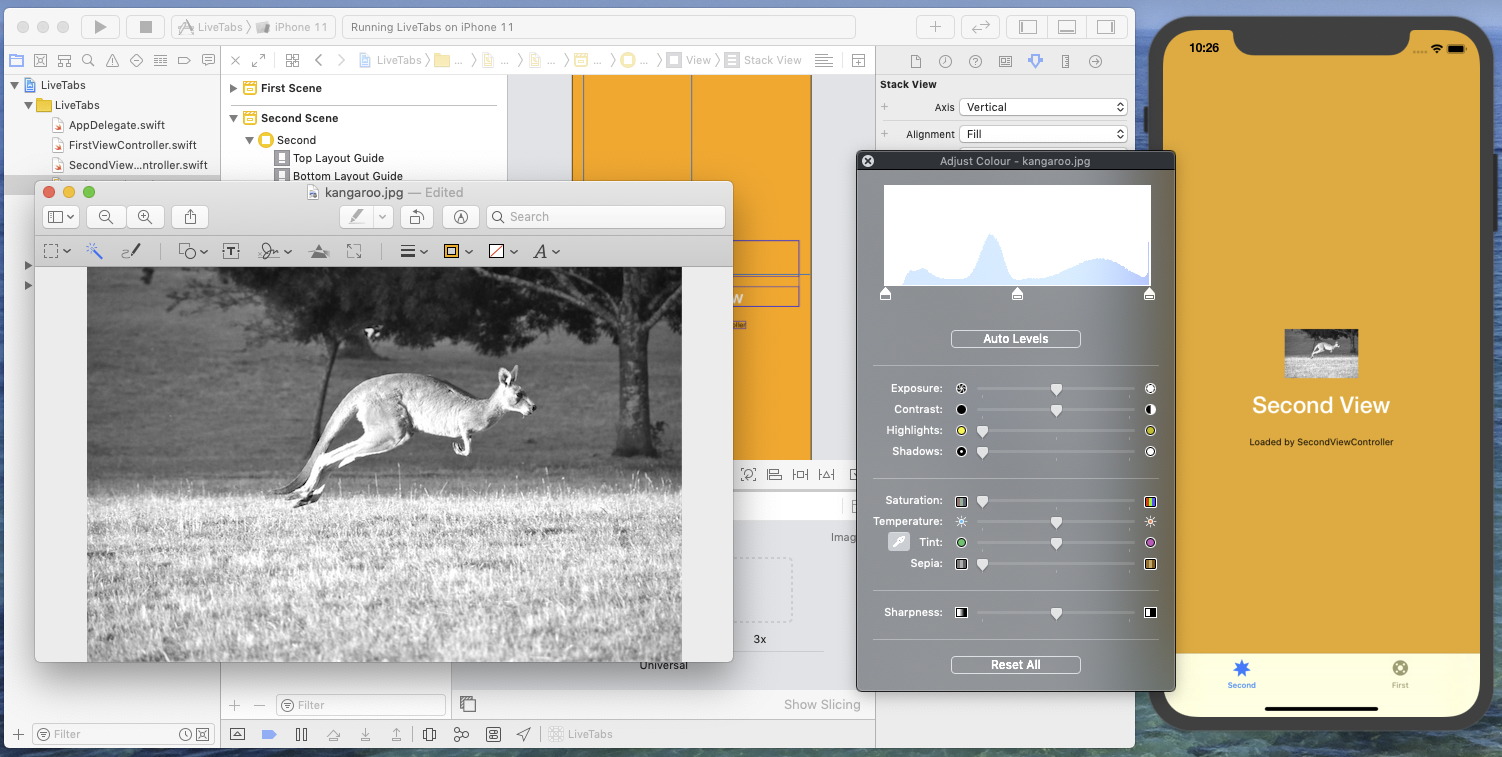Screen dimensions: 1502x757
Task: Click the Xcode Stop button
Action: click(x=145, y=27)
